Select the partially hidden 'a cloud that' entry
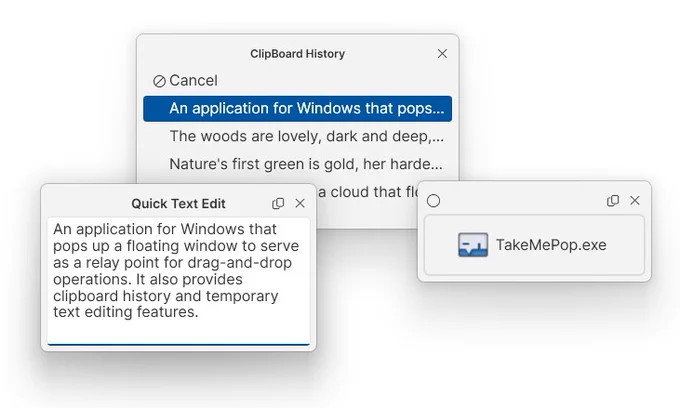 (x=367, y=192)
